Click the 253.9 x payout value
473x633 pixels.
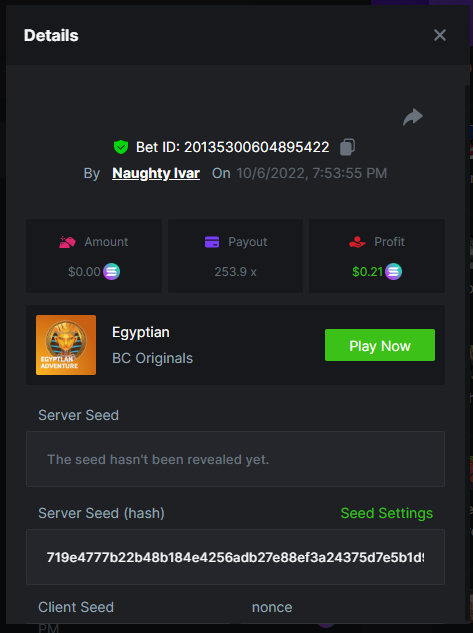[x=235, y=272]
